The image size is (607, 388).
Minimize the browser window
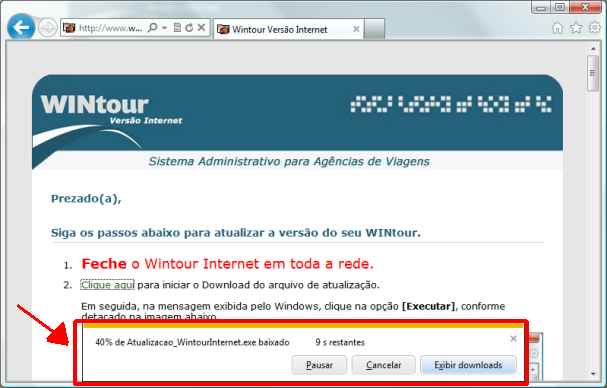pos(541,7)
